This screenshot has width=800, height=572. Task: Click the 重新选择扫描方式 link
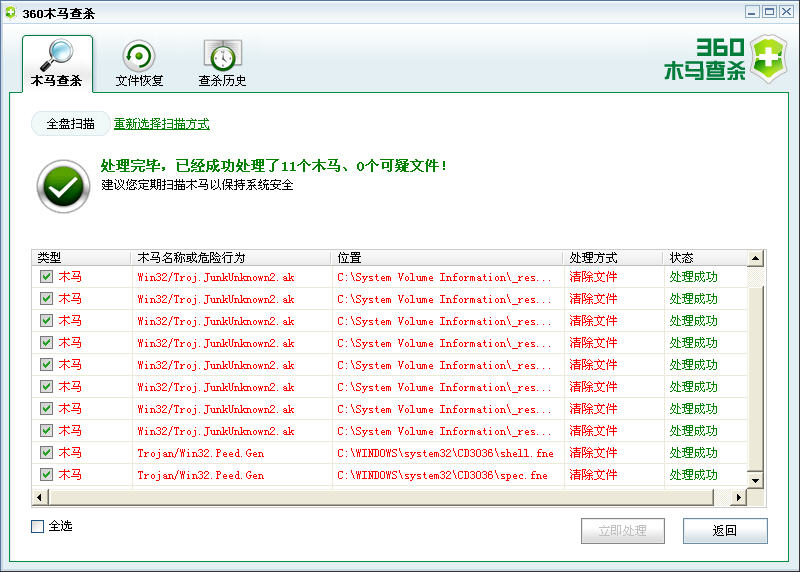click(161, 124)
